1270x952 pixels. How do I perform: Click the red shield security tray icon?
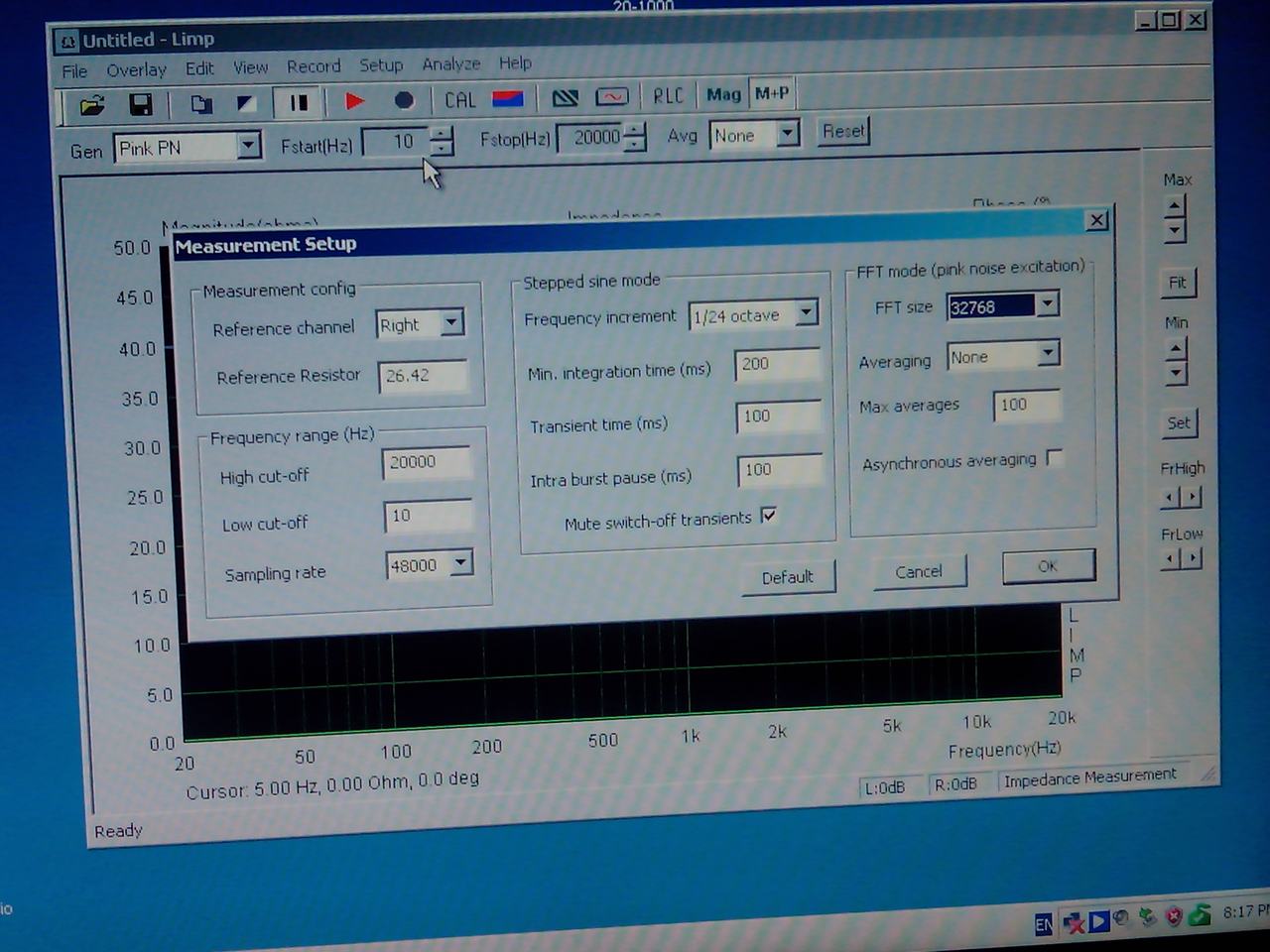click(1173, 916)
